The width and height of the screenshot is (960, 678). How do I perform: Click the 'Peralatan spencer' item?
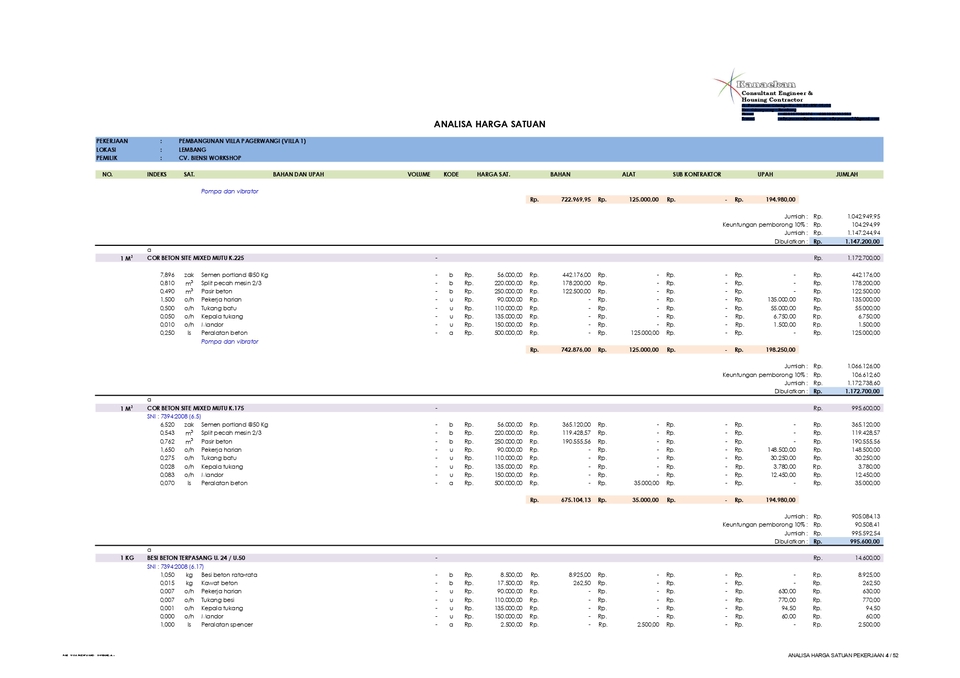coord(227,625)
